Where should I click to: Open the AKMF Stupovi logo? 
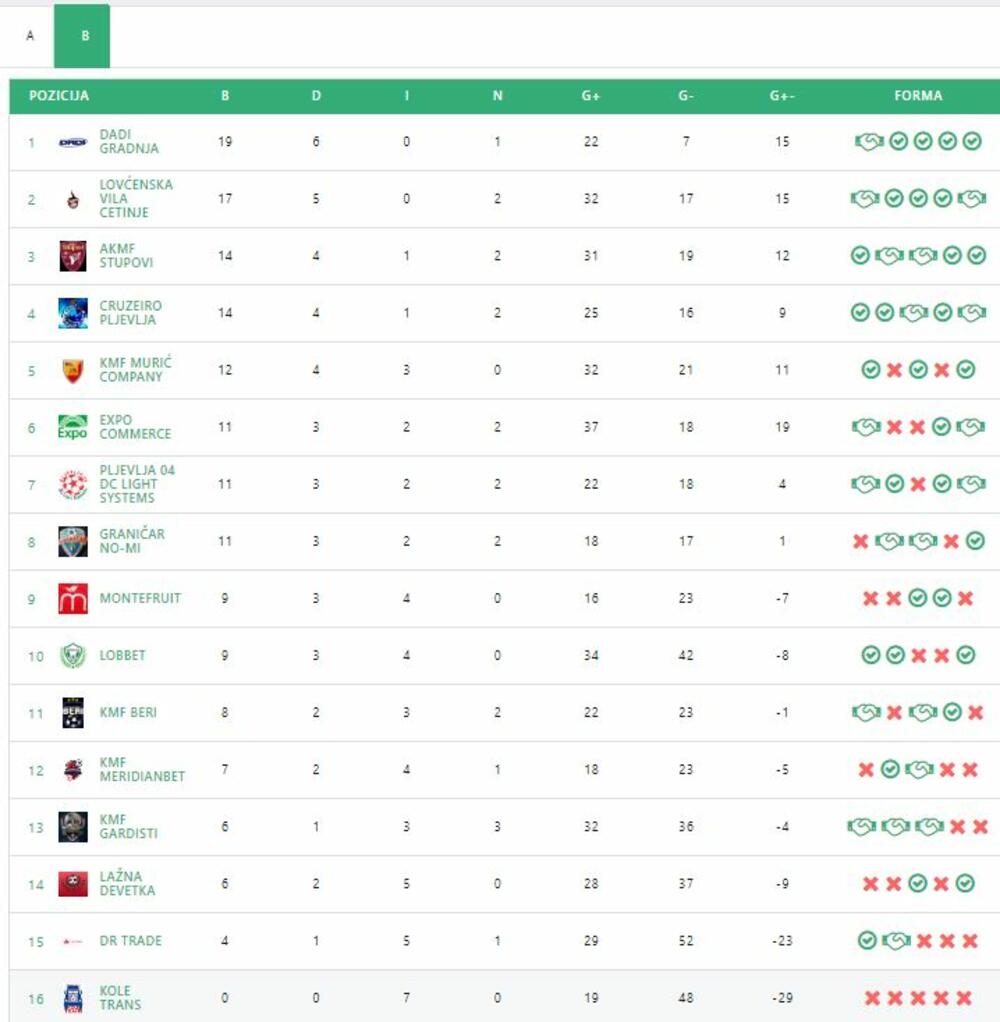coord(73,256)
